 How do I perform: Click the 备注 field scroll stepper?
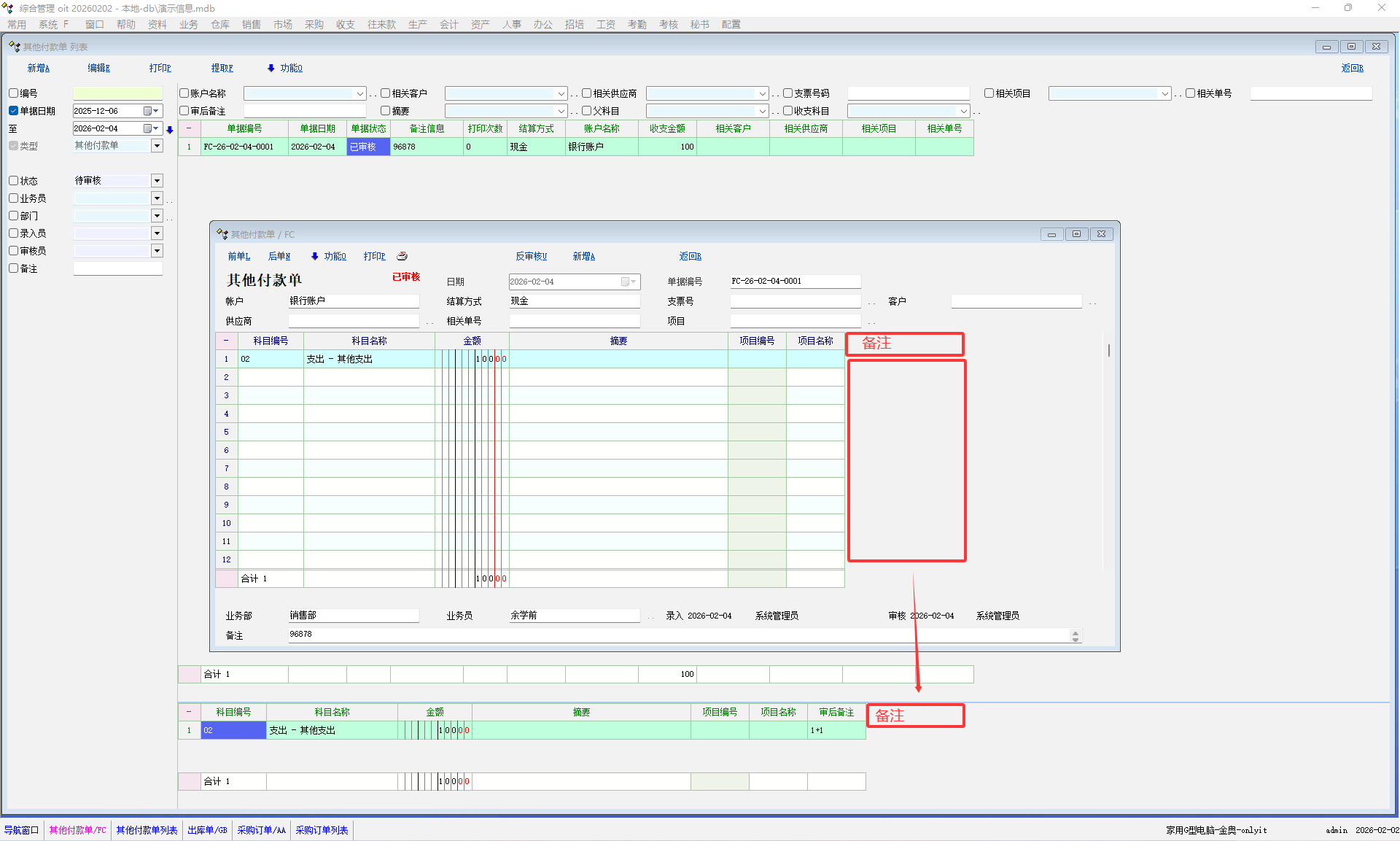(1075, 635)
